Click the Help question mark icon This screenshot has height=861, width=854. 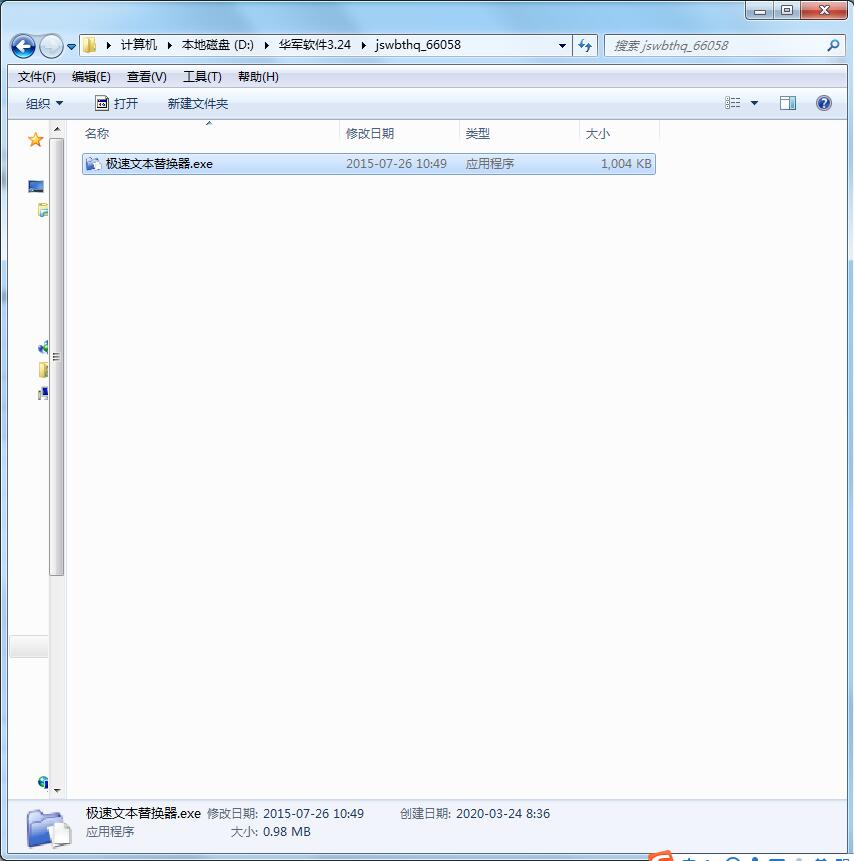coord(823,102)
